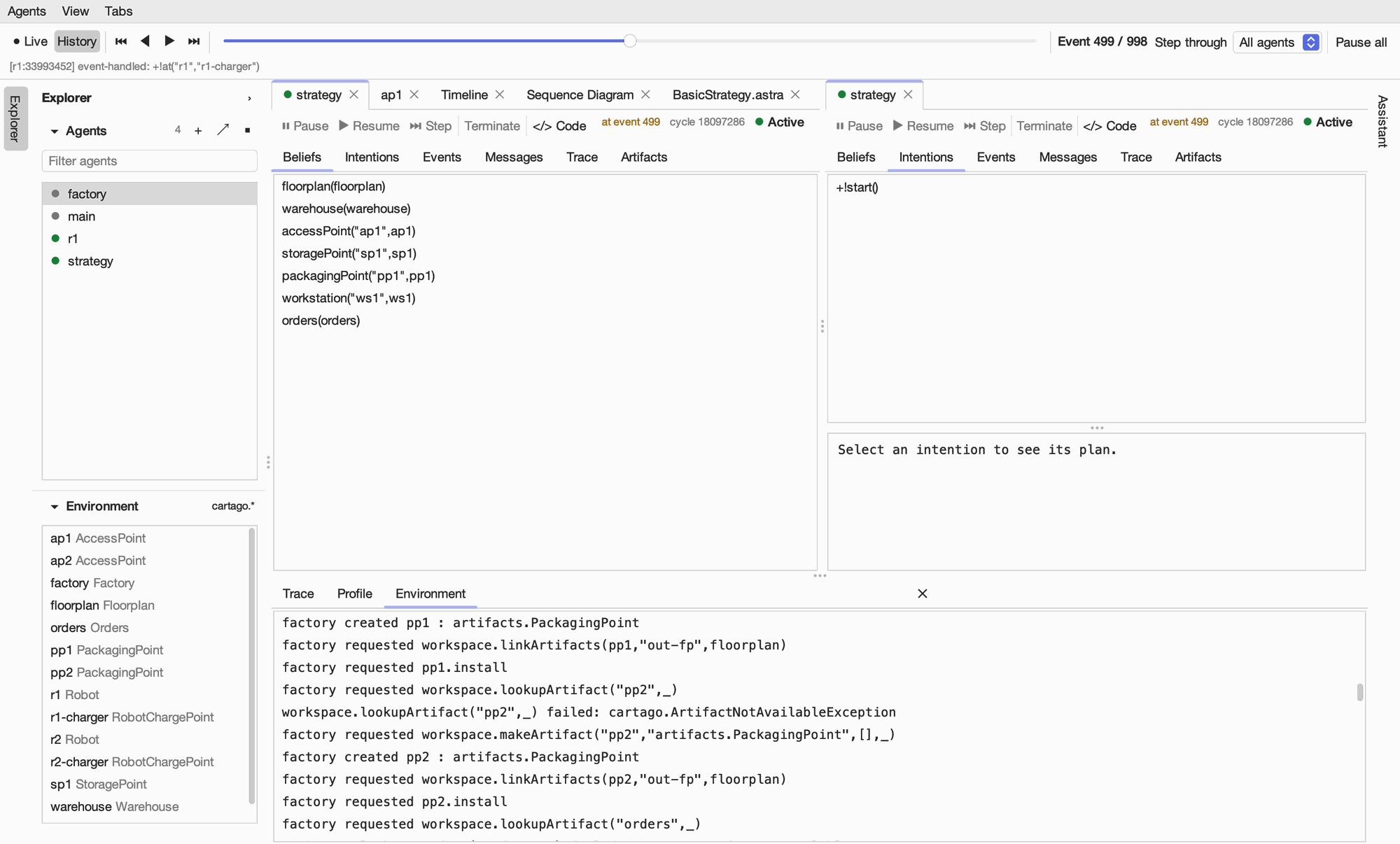Open the All agents dropdown
The width and height of the screenshot is (1400, 844).
1278,42
